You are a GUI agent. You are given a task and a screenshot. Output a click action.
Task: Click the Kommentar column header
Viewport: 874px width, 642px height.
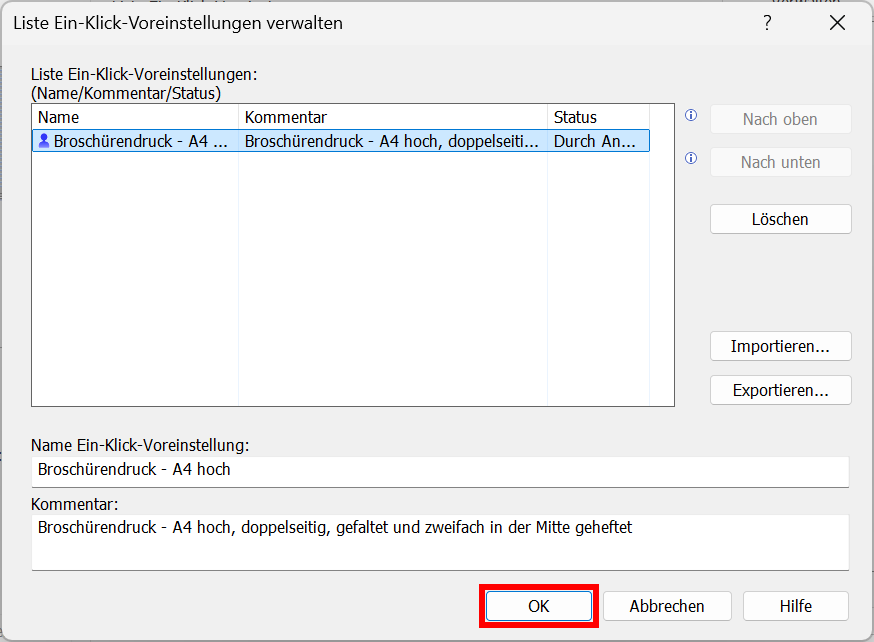(x=393, y=117)
